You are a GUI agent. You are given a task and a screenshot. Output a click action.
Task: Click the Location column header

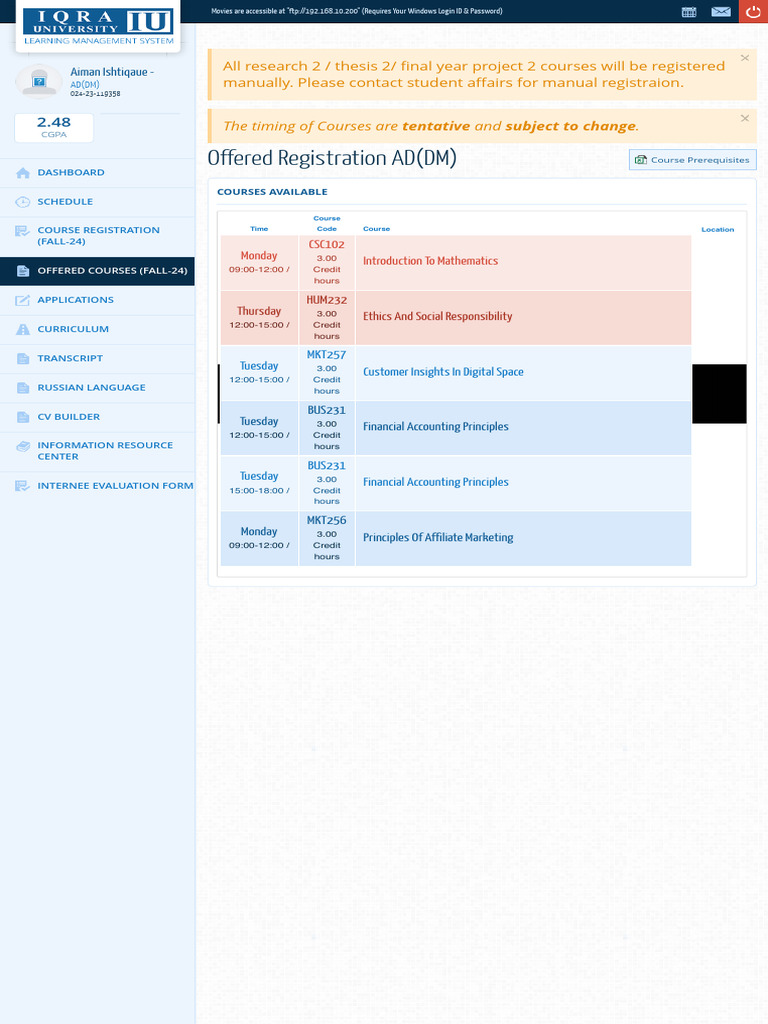click(x=718, y=230)
